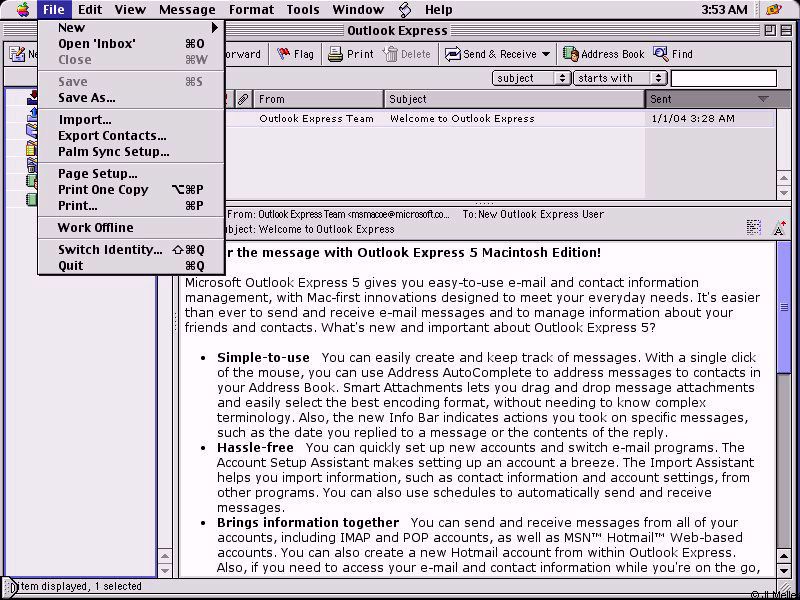Viewport: 800px width, 600px height.
Task: Choose Palm Sync Setup... menu item
Action: point(131,152)
